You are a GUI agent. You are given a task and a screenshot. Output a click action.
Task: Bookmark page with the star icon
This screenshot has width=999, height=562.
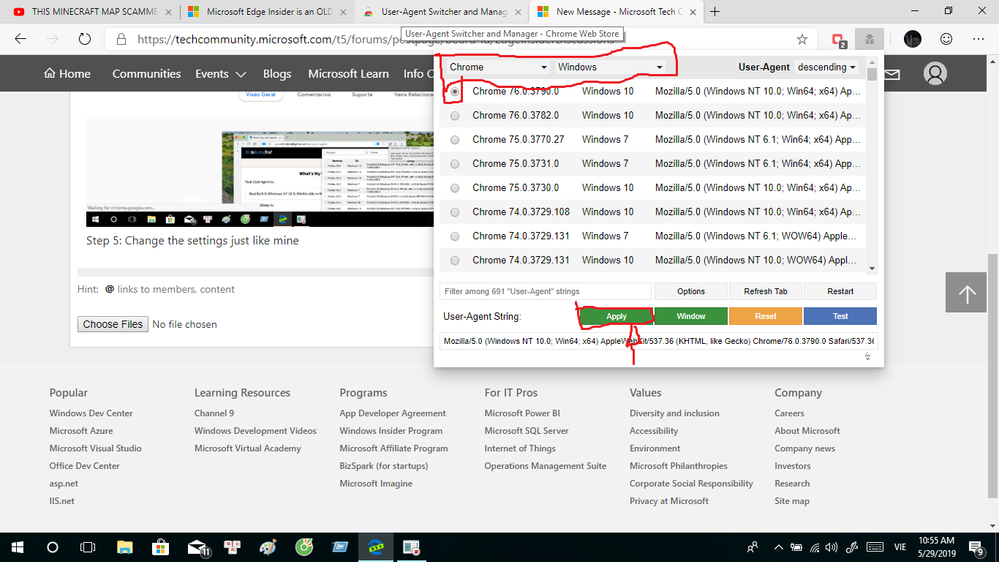[801, 40]
